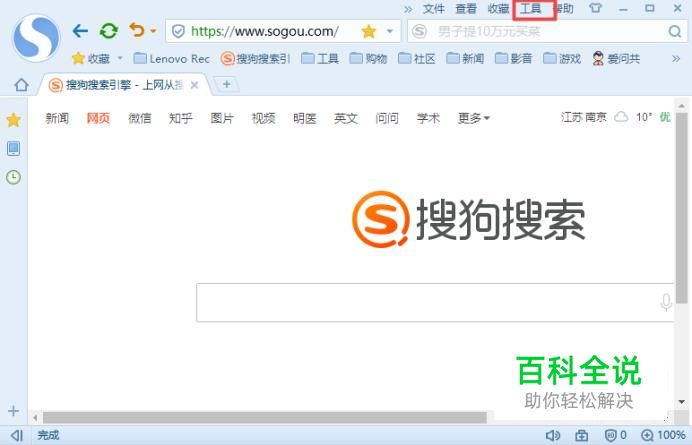The image size is (692, 445).
Task: Click the microphone voice search icon
Action: click(666, 302)
